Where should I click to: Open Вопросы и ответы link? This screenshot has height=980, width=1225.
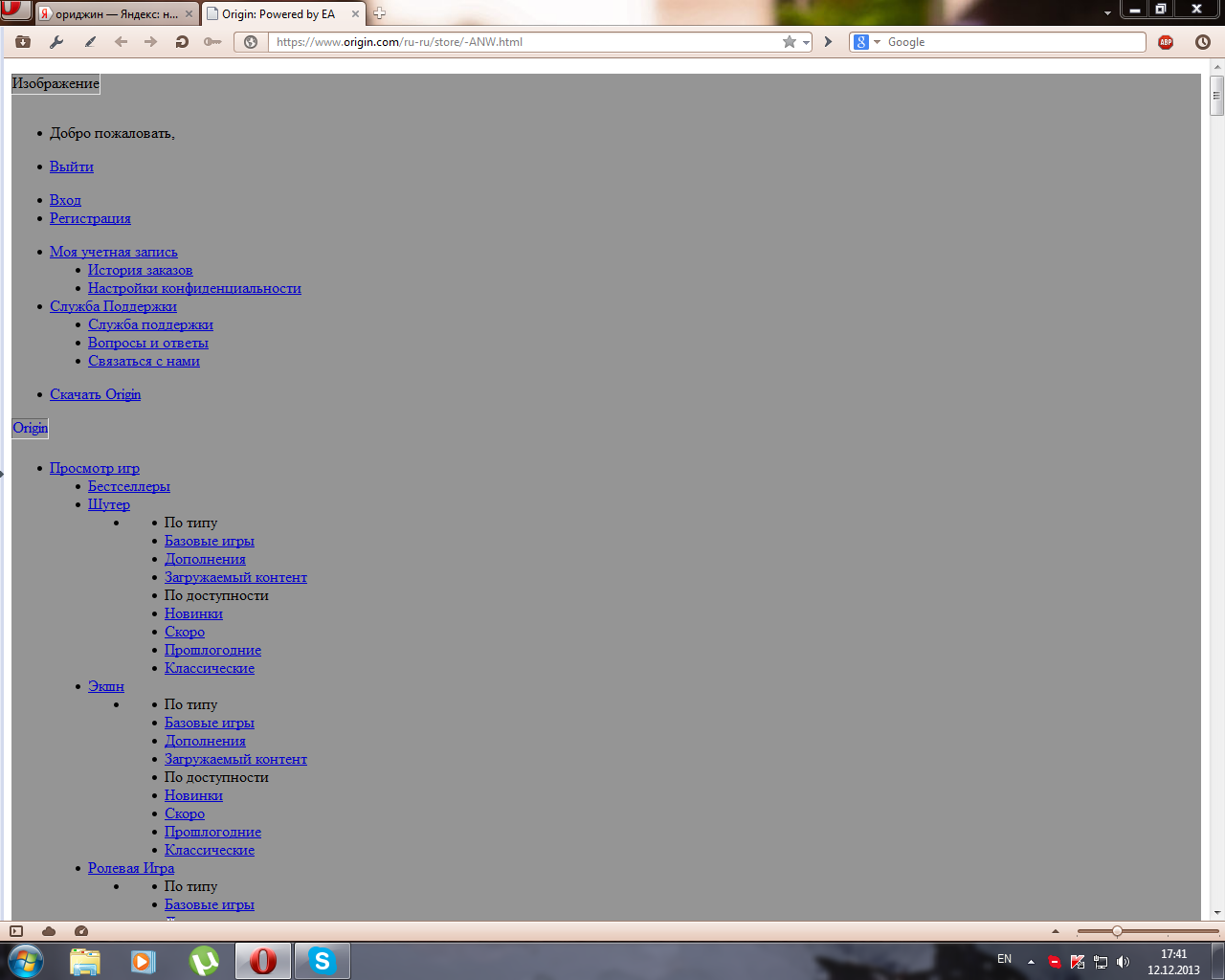[x=148, y=343]
